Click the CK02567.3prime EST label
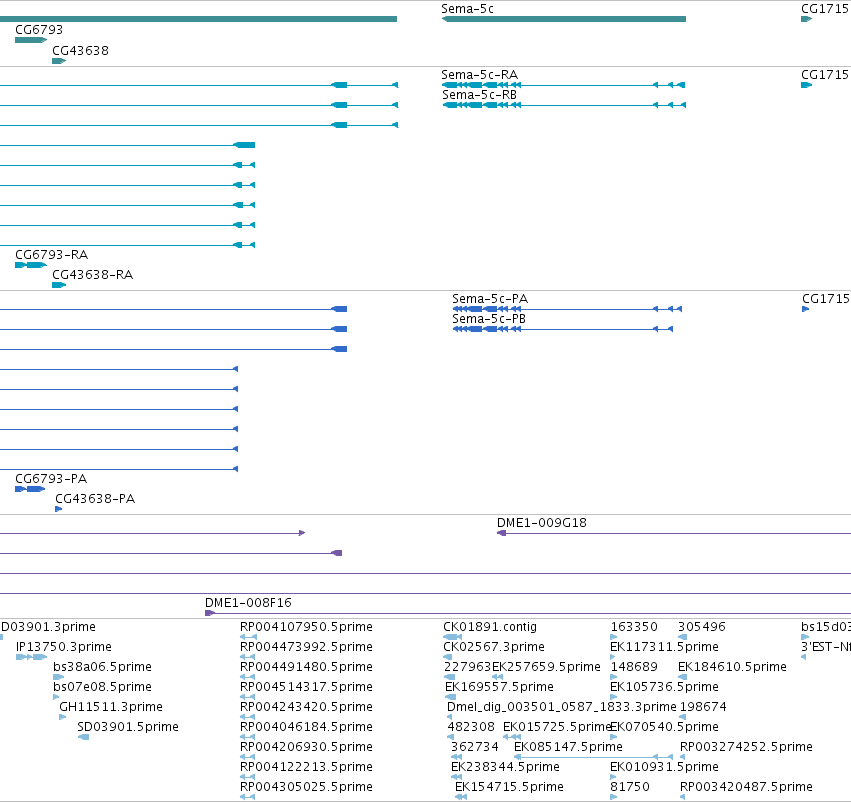The image size is (851, 802). coord(494,647)
